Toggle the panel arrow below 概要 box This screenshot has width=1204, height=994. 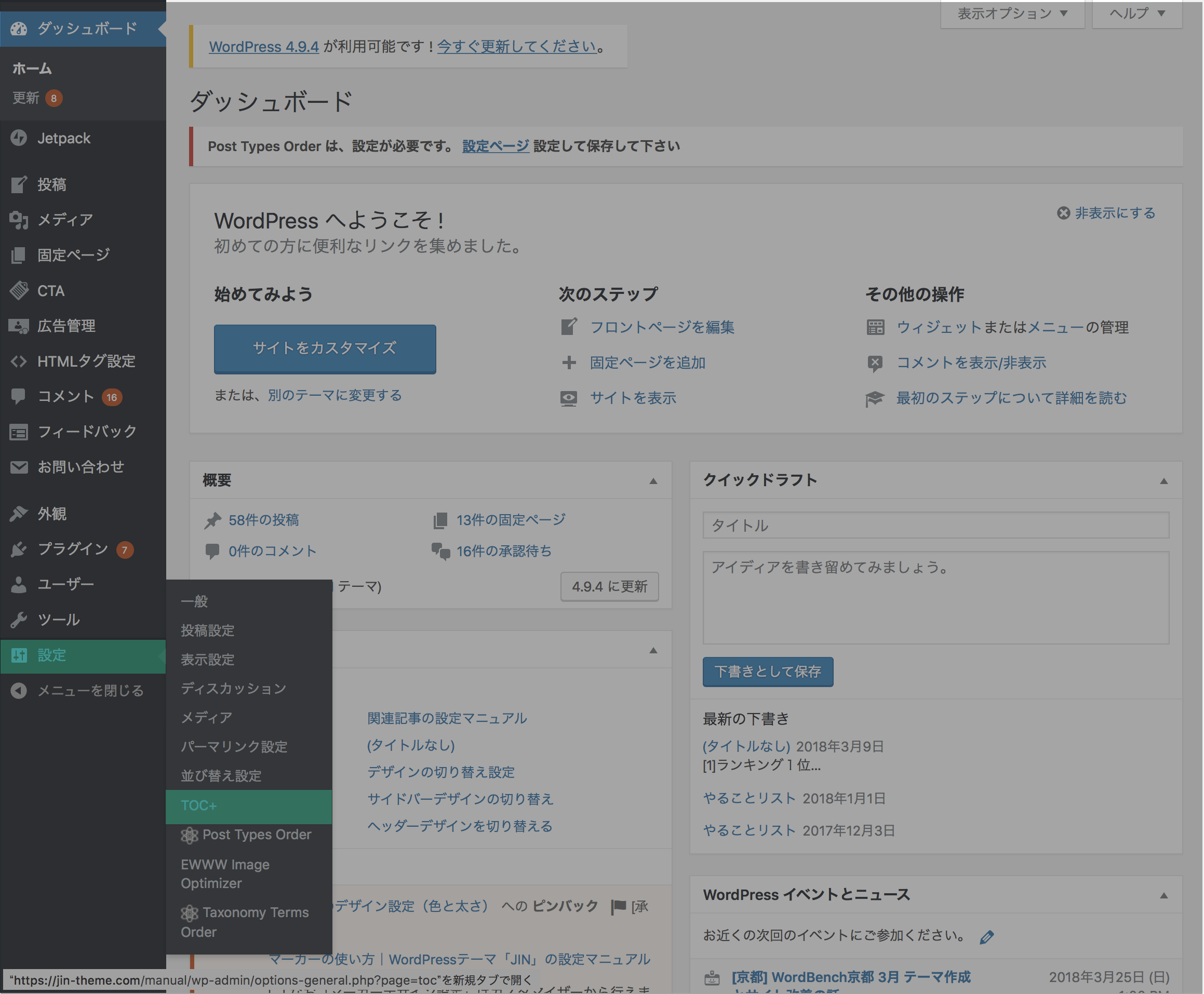[x=653, y=650]
